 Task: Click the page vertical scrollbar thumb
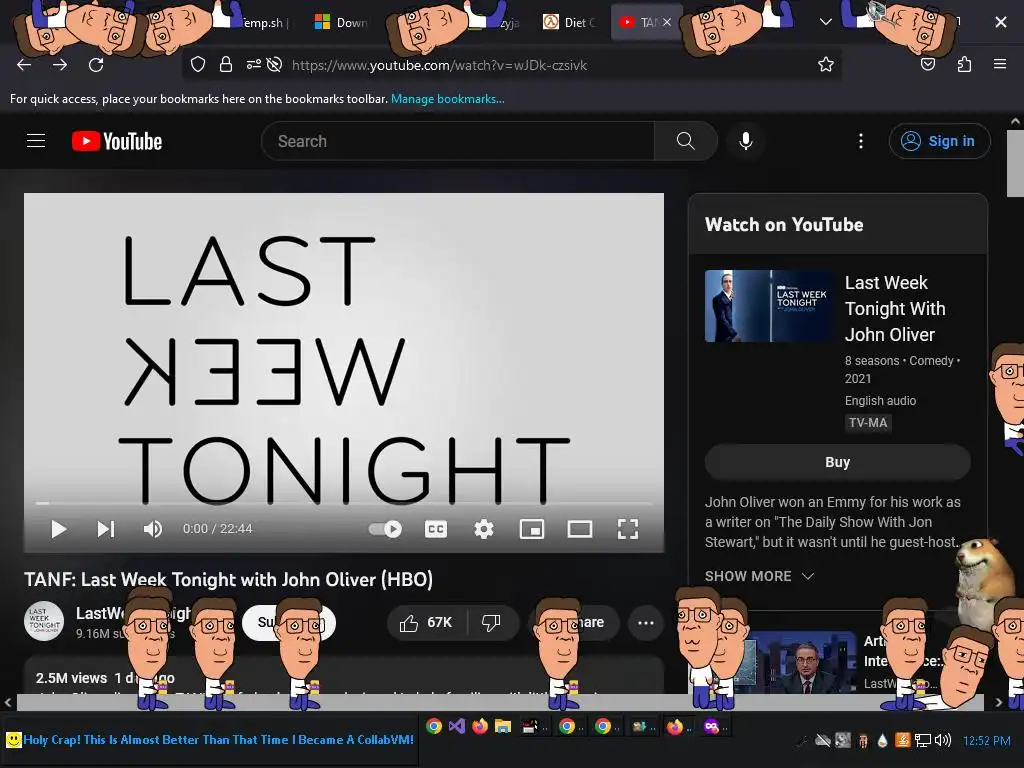(1015, 163)
